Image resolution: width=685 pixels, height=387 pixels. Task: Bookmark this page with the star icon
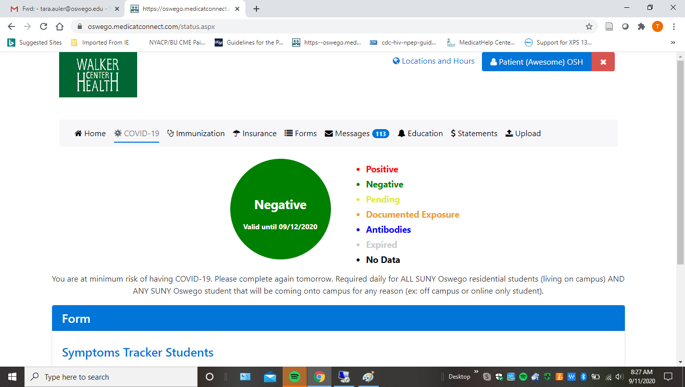(589, 27)
